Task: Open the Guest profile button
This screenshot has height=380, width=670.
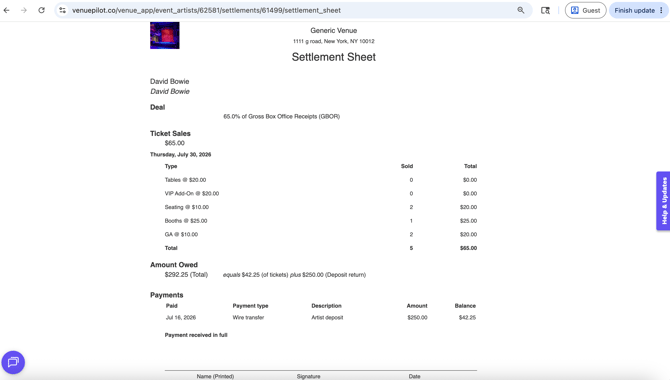Action: [585, 10]
